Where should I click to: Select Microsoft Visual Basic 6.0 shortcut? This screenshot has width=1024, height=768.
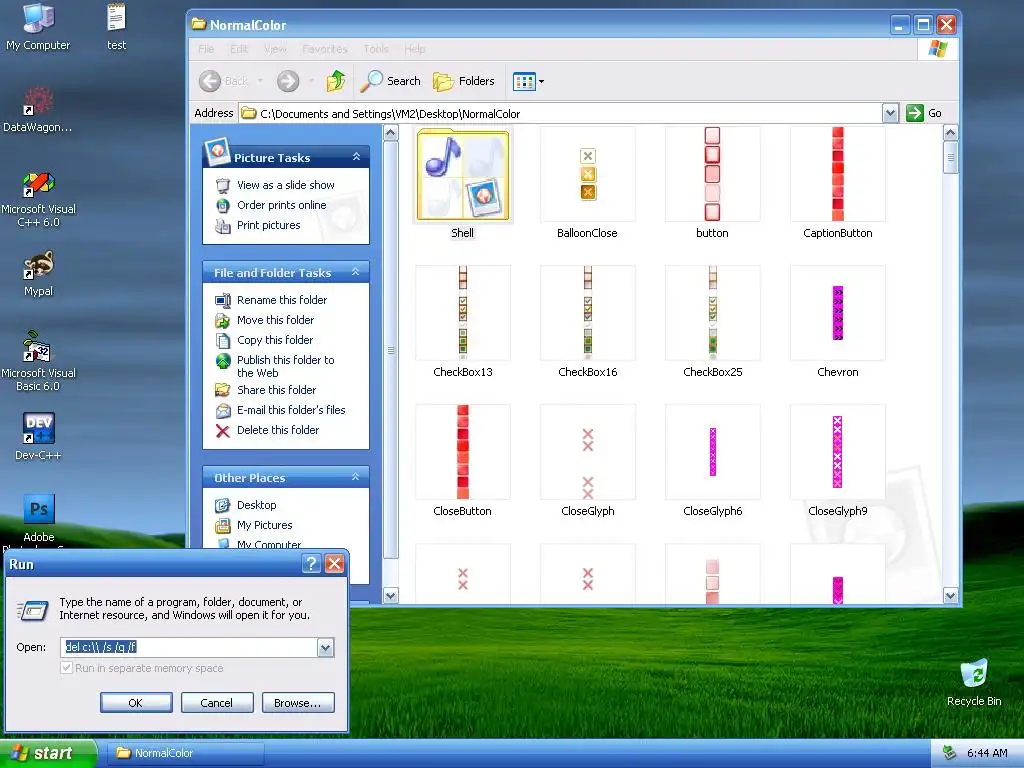pos(38,361)
